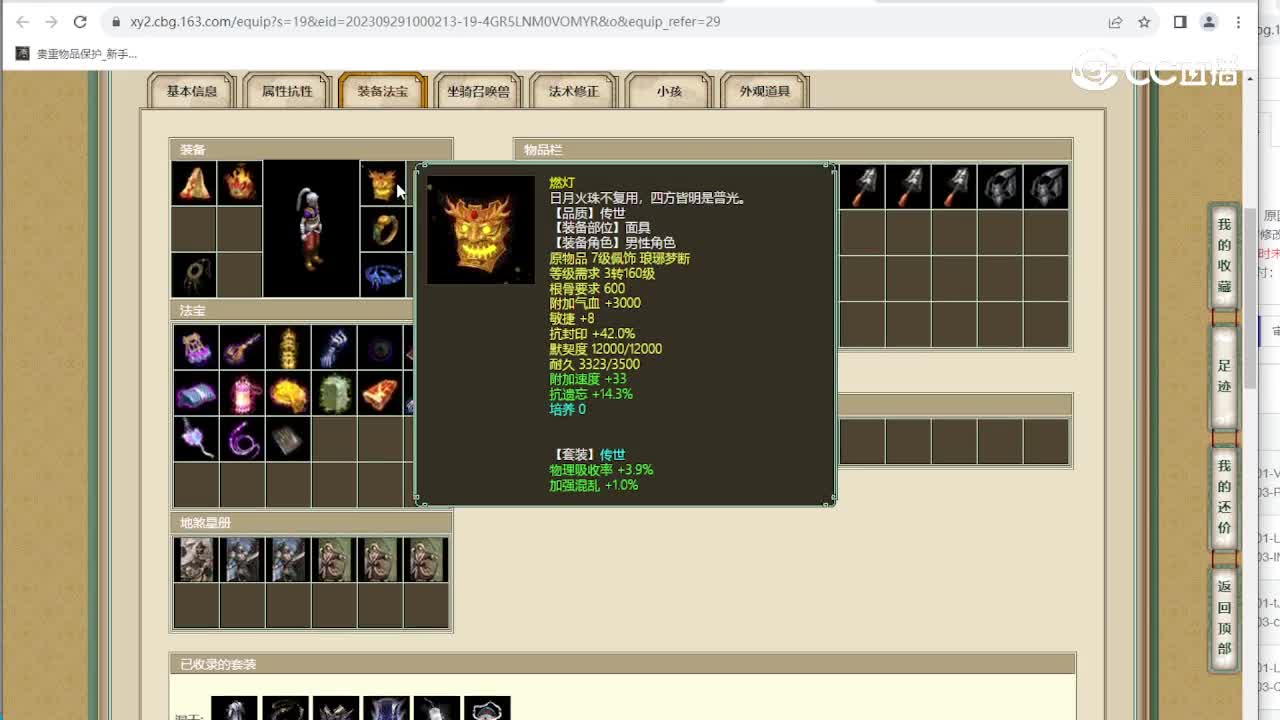Open the share page icon
Screen dimensions: 1280x720
click(1115, 22)
